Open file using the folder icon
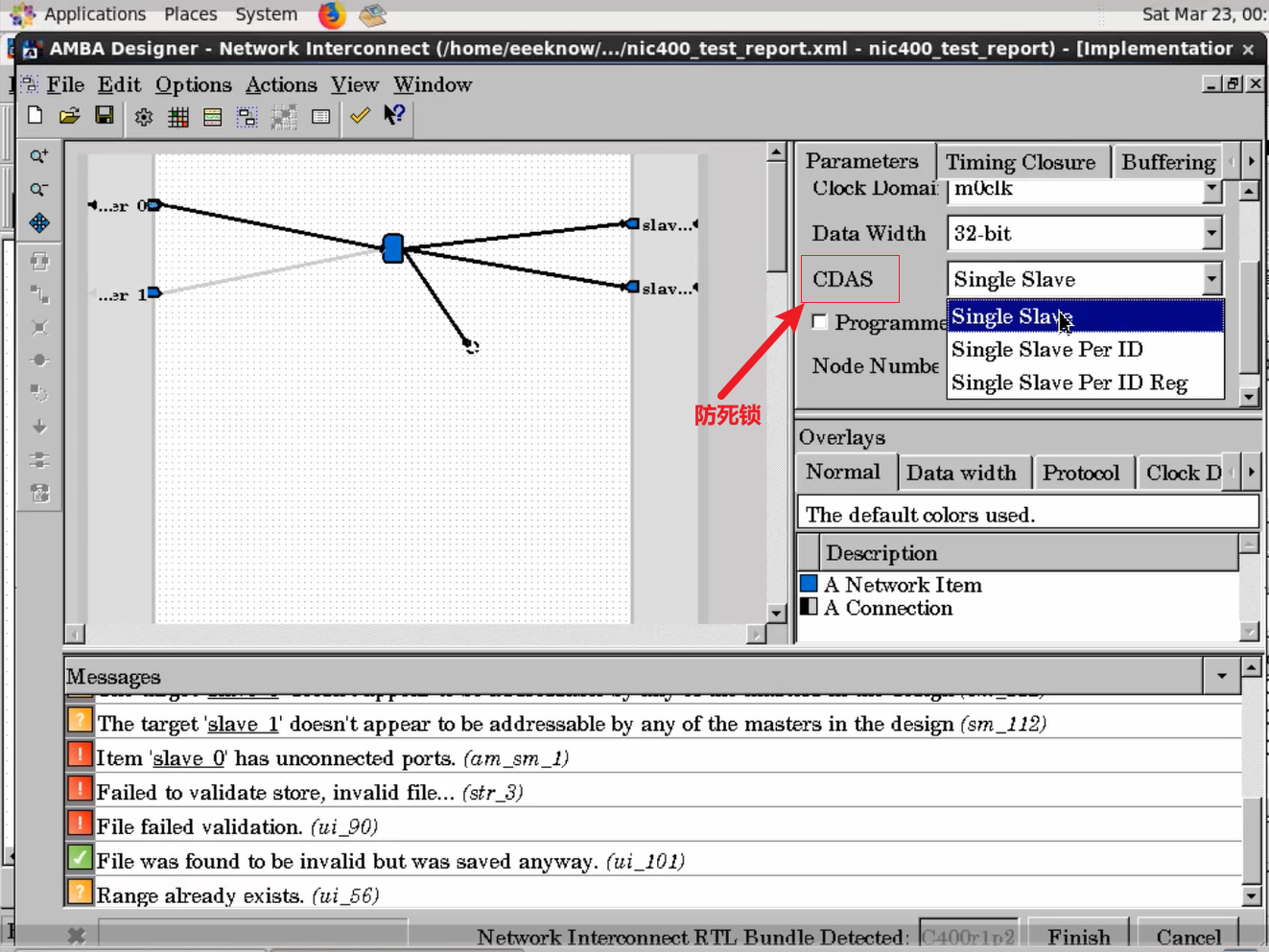The width and height of the screenshot is (1269, 952). pos(69,116)
